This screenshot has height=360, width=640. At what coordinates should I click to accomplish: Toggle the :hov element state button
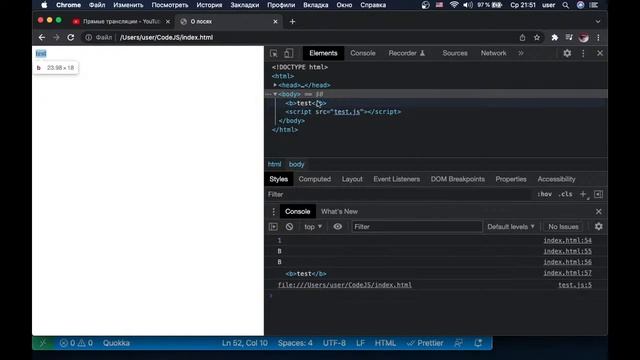coord(544,194)
